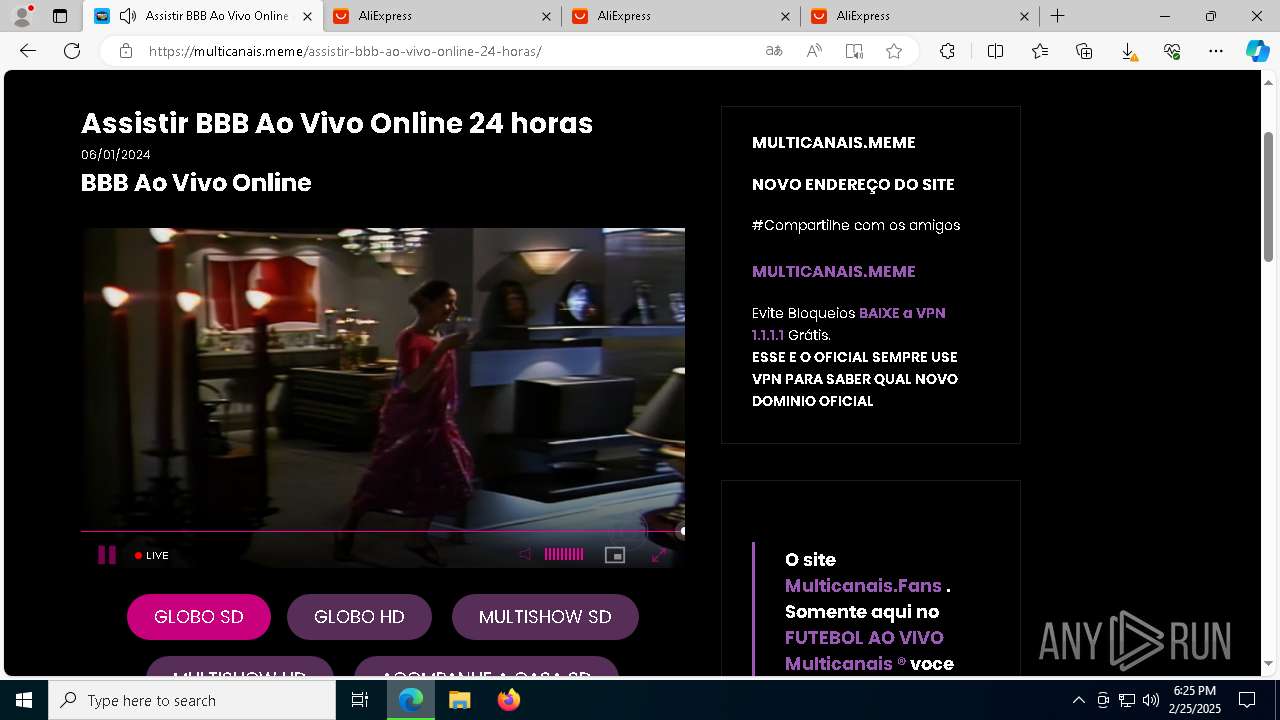The image size is (1280, 720).
Task: Close the Assistir BBB tab
Action: [x=307, y=16]
